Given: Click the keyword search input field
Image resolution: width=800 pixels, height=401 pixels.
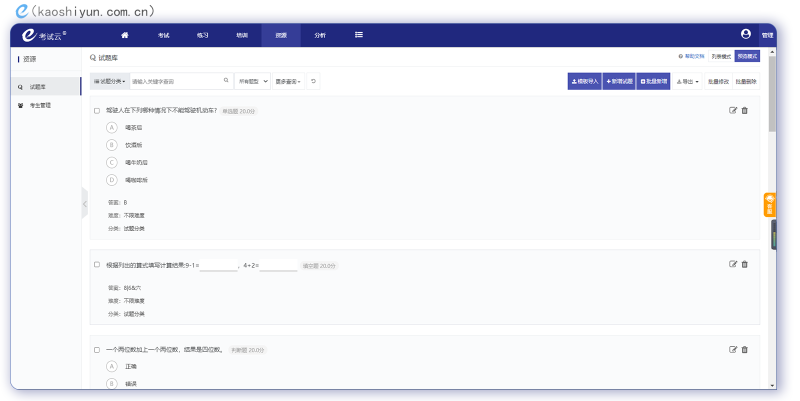Looking at the screenshot, I should click(x=174, y=81).
